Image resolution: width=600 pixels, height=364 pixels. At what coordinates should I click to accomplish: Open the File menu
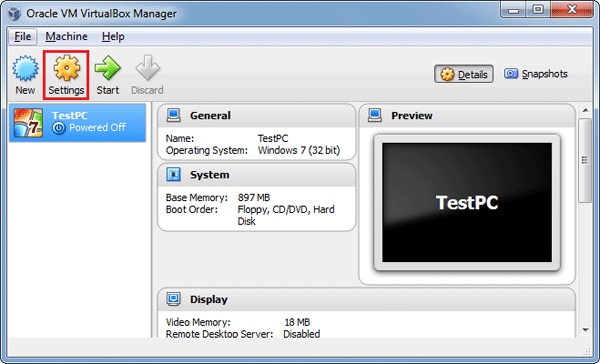coord(23,36)
